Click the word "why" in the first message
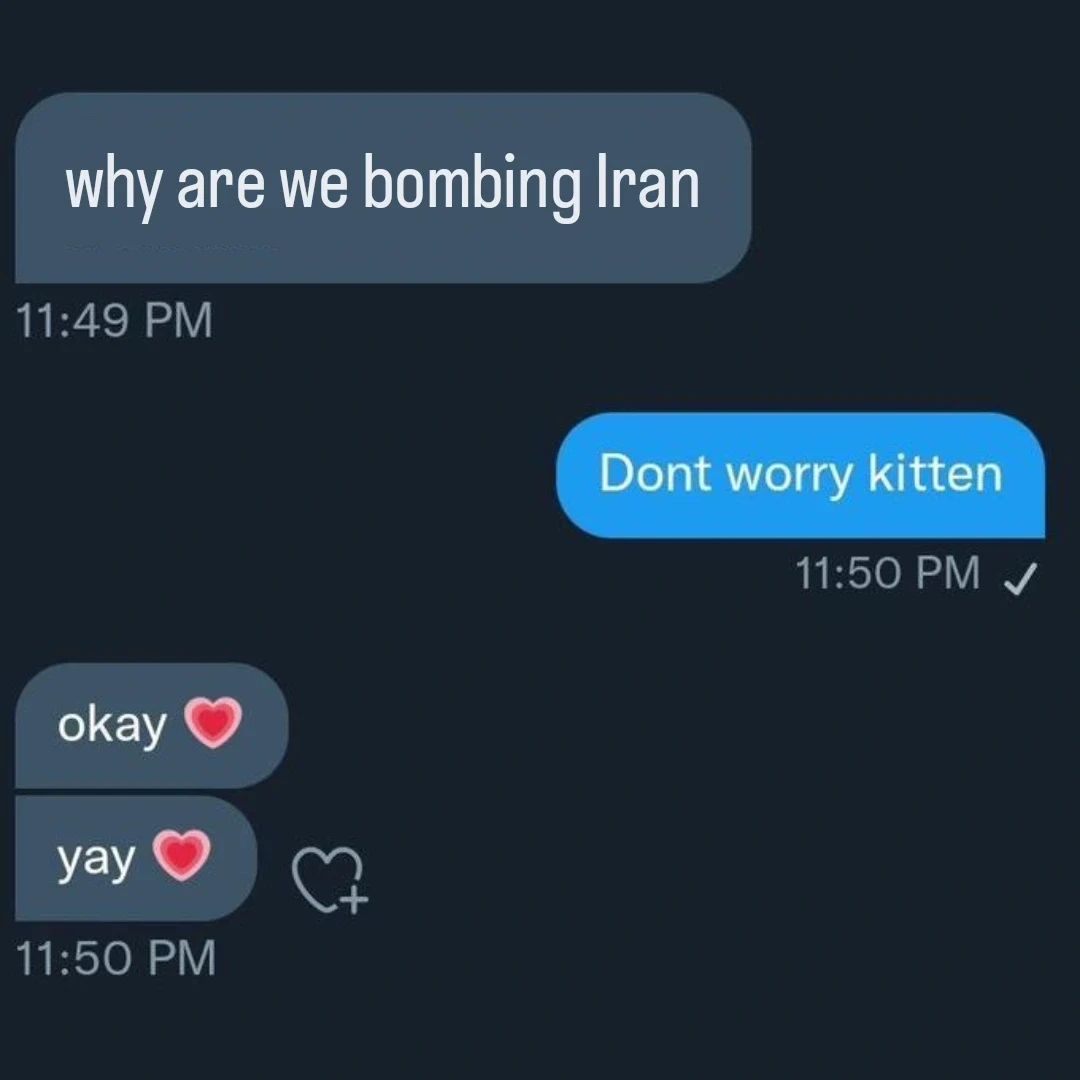The width and height of the screenshot is (1080, 1080). (114, 186)
